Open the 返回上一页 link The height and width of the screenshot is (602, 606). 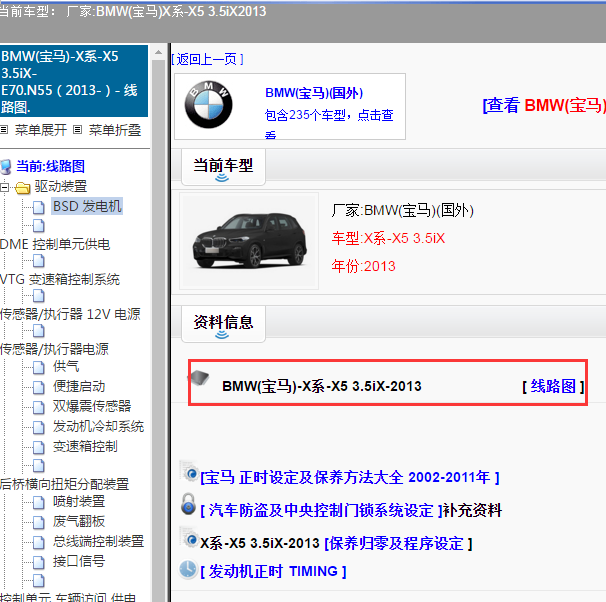pos(207,59)
